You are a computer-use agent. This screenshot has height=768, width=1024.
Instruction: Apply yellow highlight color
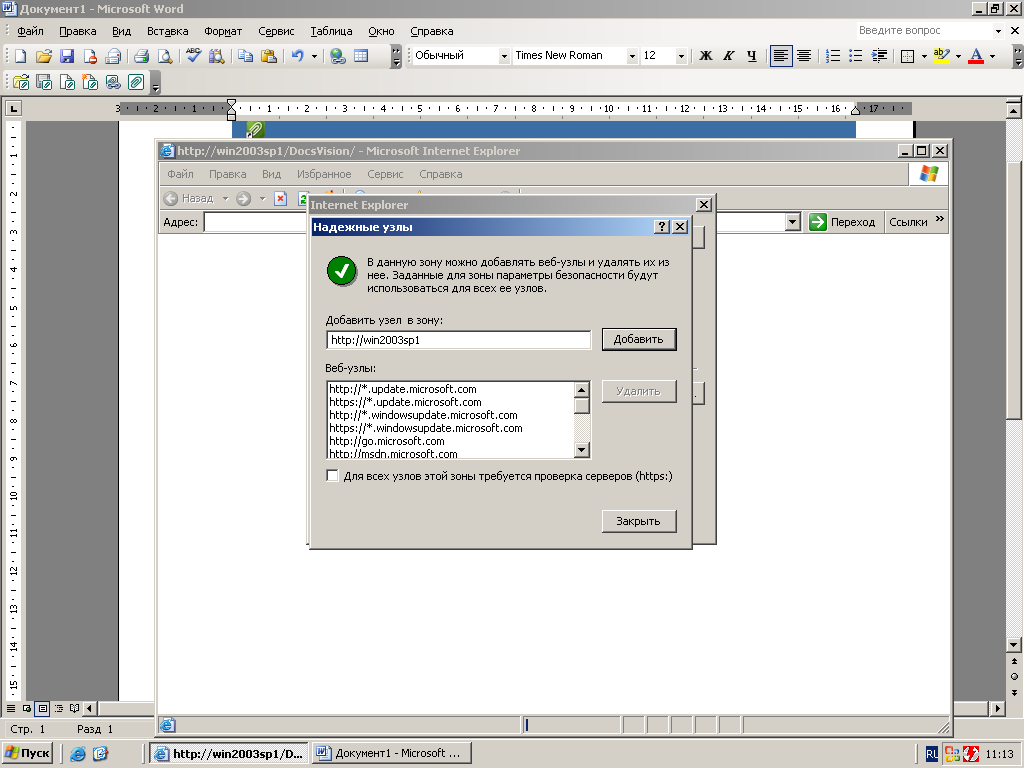click(x=942, y=56)
